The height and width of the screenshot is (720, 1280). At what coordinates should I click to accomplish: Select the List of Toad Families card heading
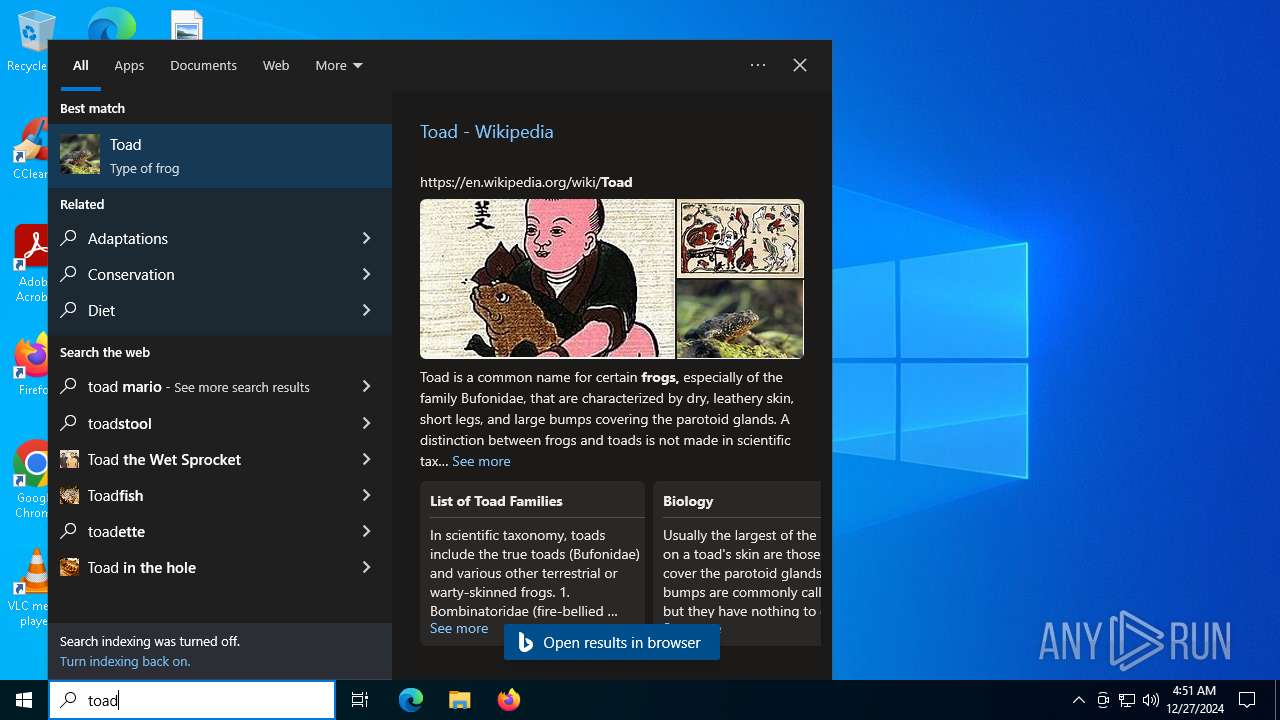[496, 501]
